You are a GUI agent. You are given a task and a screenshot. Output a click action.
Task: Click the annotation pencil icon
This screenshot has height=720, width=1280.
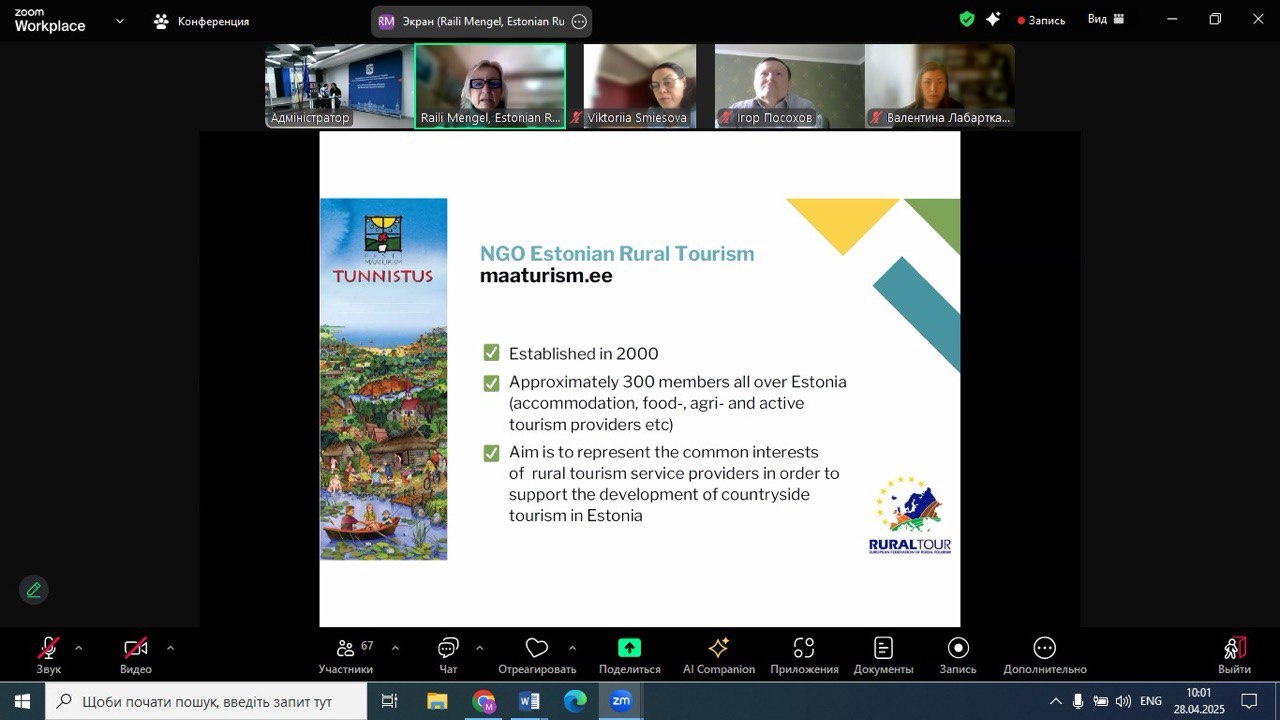point(34,590)
